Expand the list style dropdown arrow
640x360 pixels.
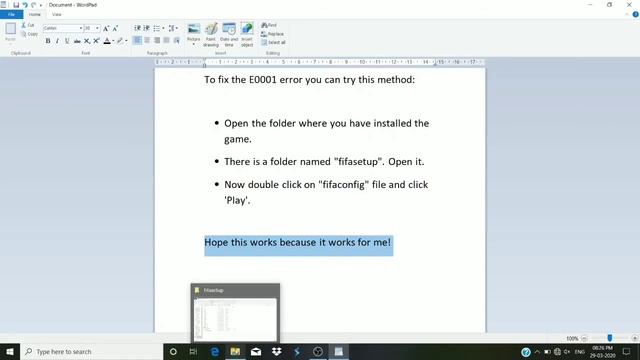[x=163, y=28]
